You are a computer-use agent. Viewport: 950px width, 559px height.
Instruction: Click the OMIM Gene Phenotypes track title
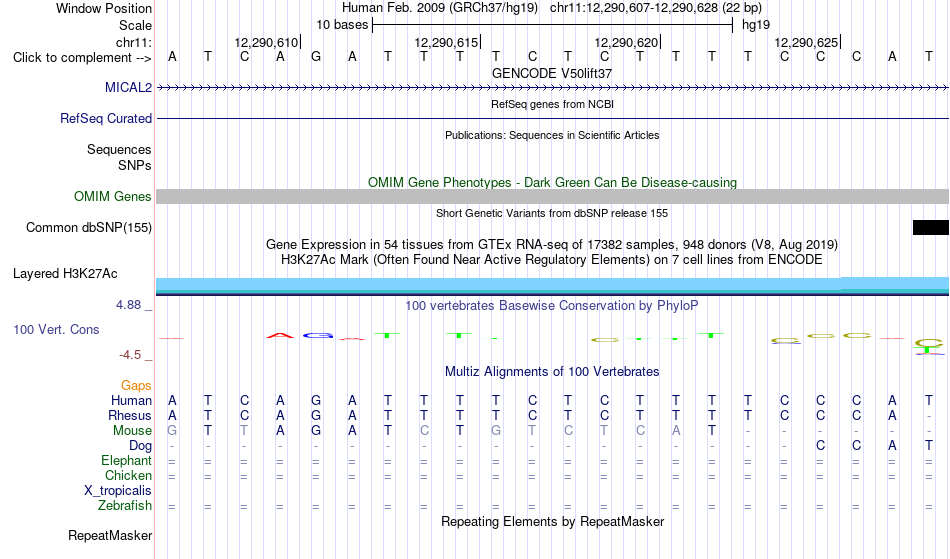pyautogui.click(x=552, y=182)
